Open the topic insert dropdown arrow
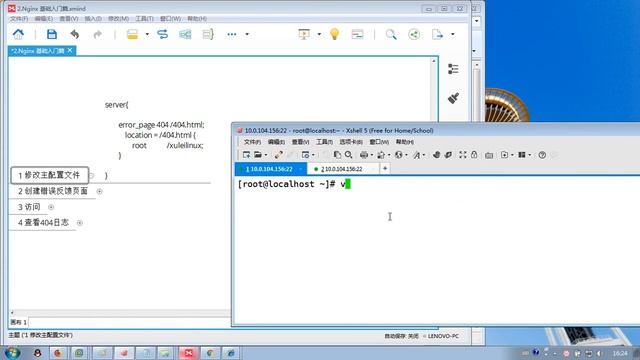Screen dimensions: 640x360 (147, 34)
